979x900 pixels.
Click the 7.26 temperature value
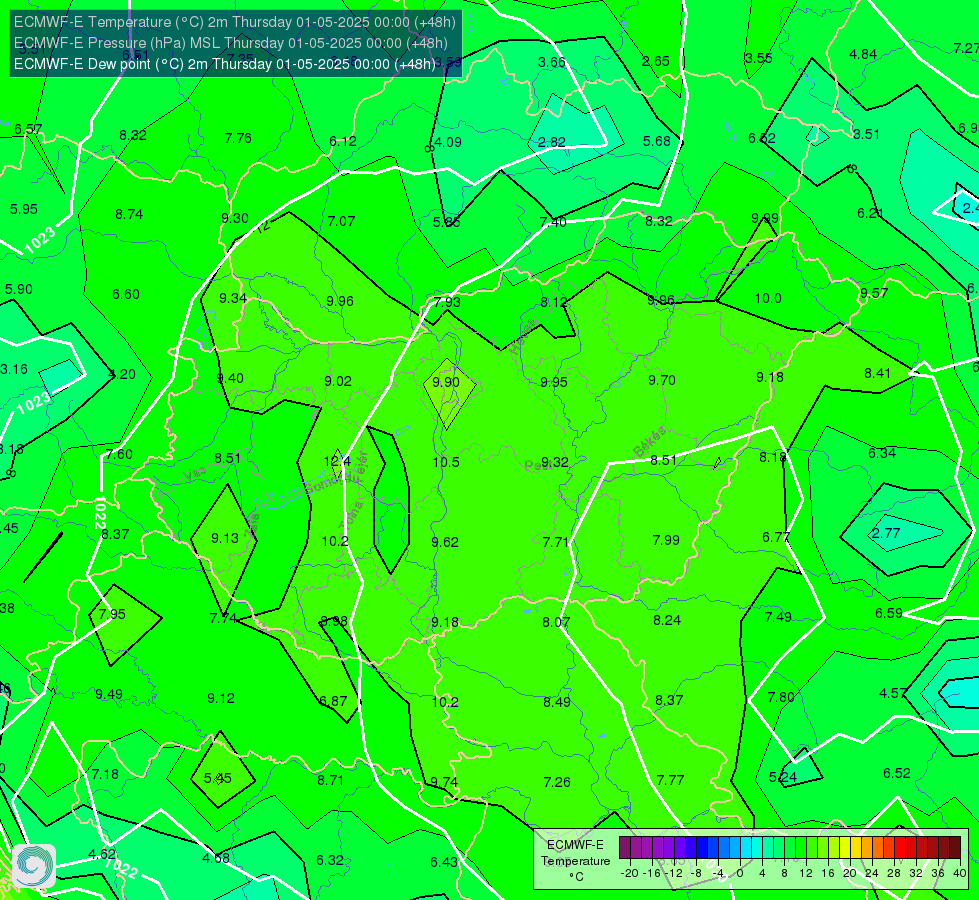tap(557, 782)
